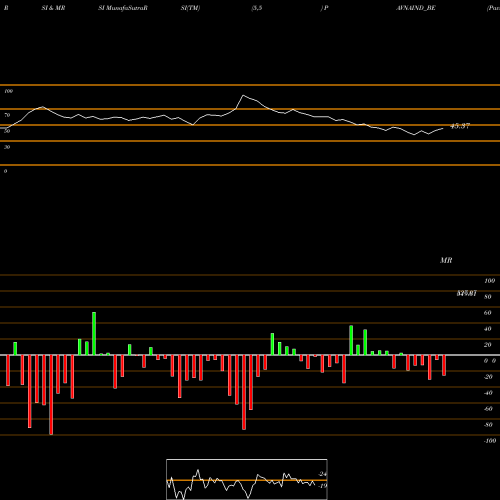
Task: Click the RSI axis label 30
Action: click(7, 147)
